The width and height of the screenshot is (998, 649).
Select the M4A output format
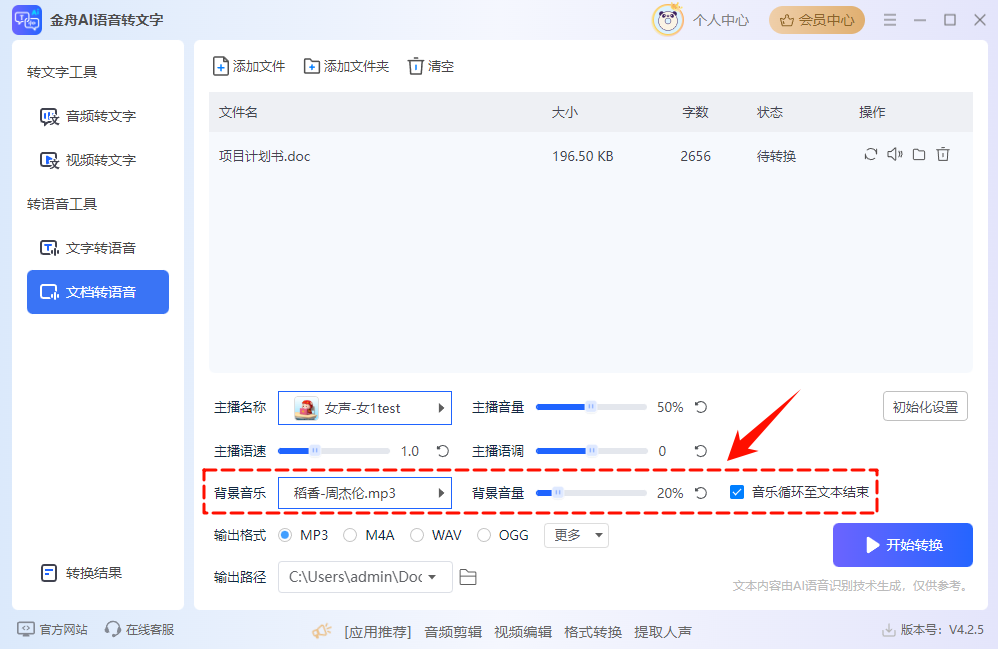pyautogui.click(x=351, y=535)
